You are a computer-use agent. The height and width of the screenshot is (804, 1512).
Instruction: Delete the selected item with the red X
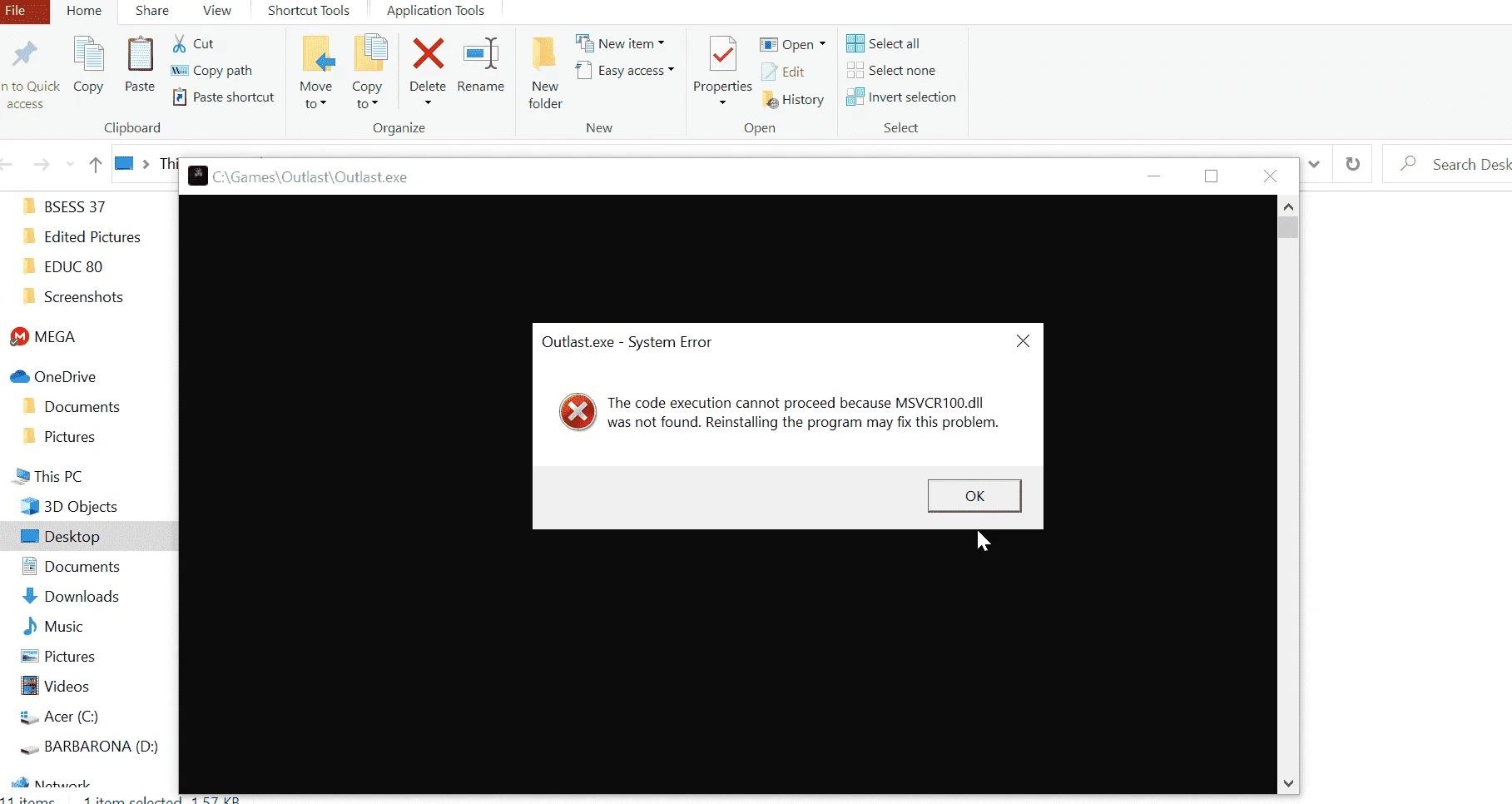click(x=429, y=54)
